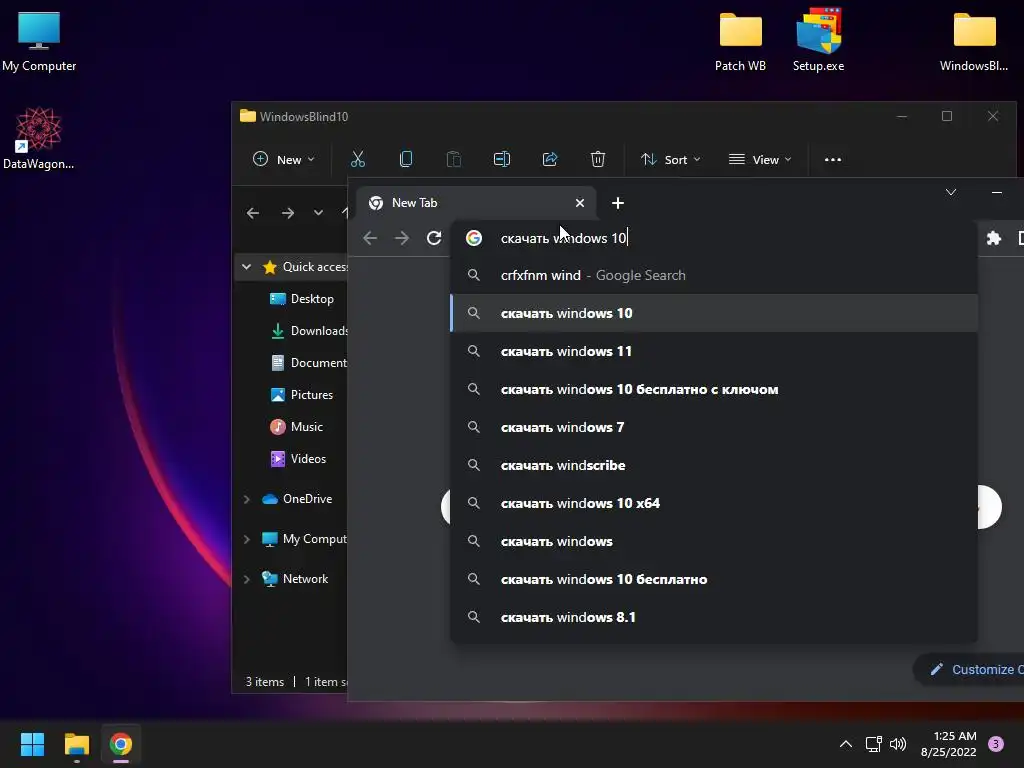
Task: Select the Setup.exe desktop icon
Action: (x=818, y=41)
